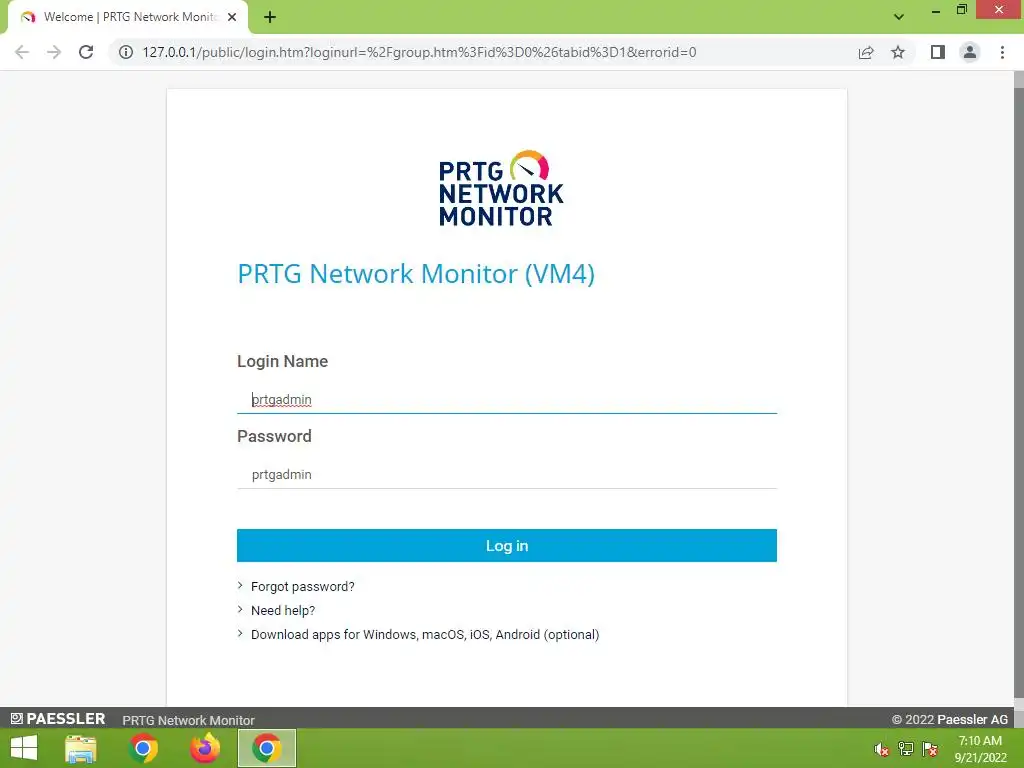Open the Windows Start menu
This screenshot has height=768, width=1024.
click(x=24, y=748)
